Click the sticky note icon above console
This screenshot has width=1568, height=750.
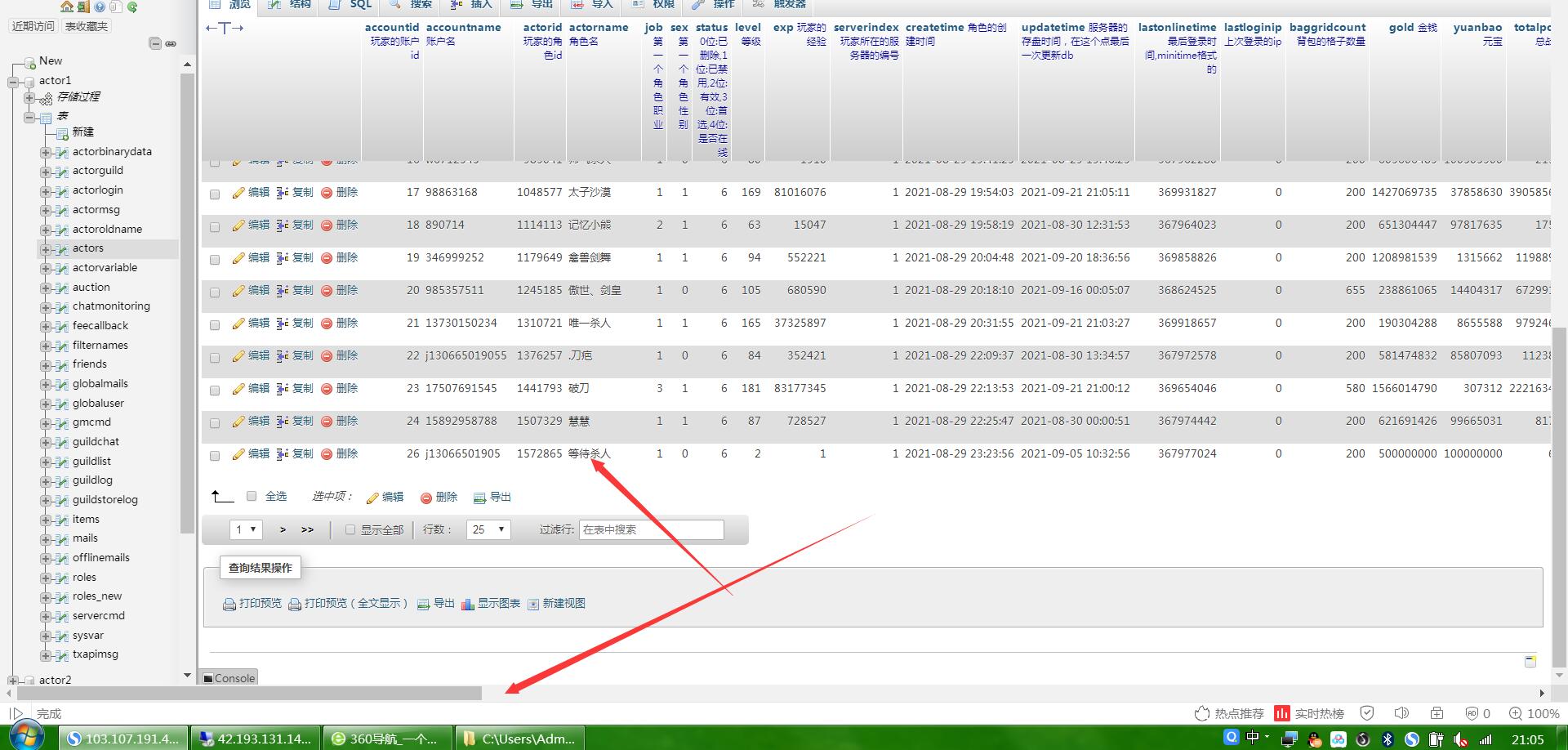(x=1530, y=661)
